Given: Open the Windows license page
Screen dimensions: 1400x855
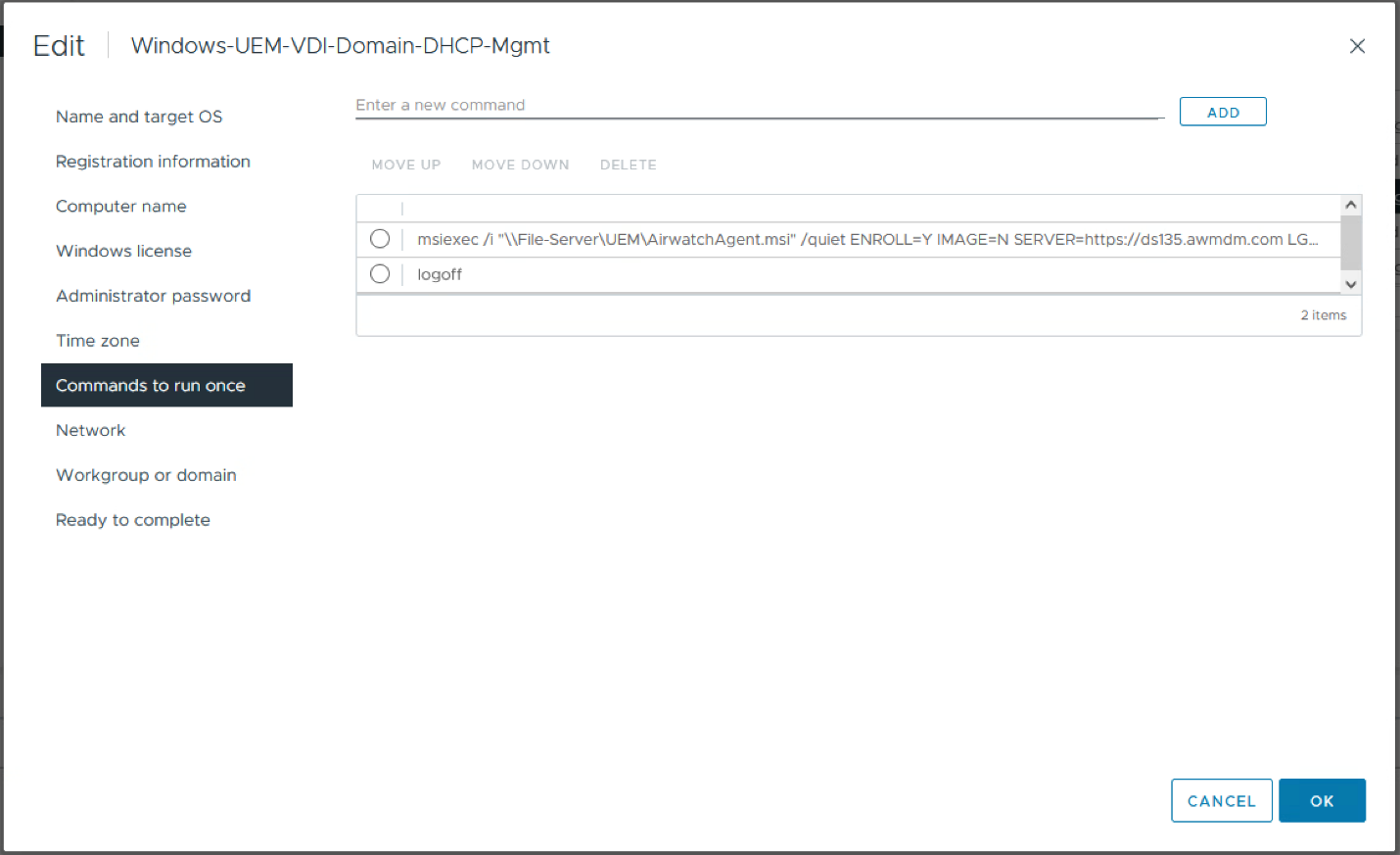Looking at the screenshot, I should pos(123,251).
